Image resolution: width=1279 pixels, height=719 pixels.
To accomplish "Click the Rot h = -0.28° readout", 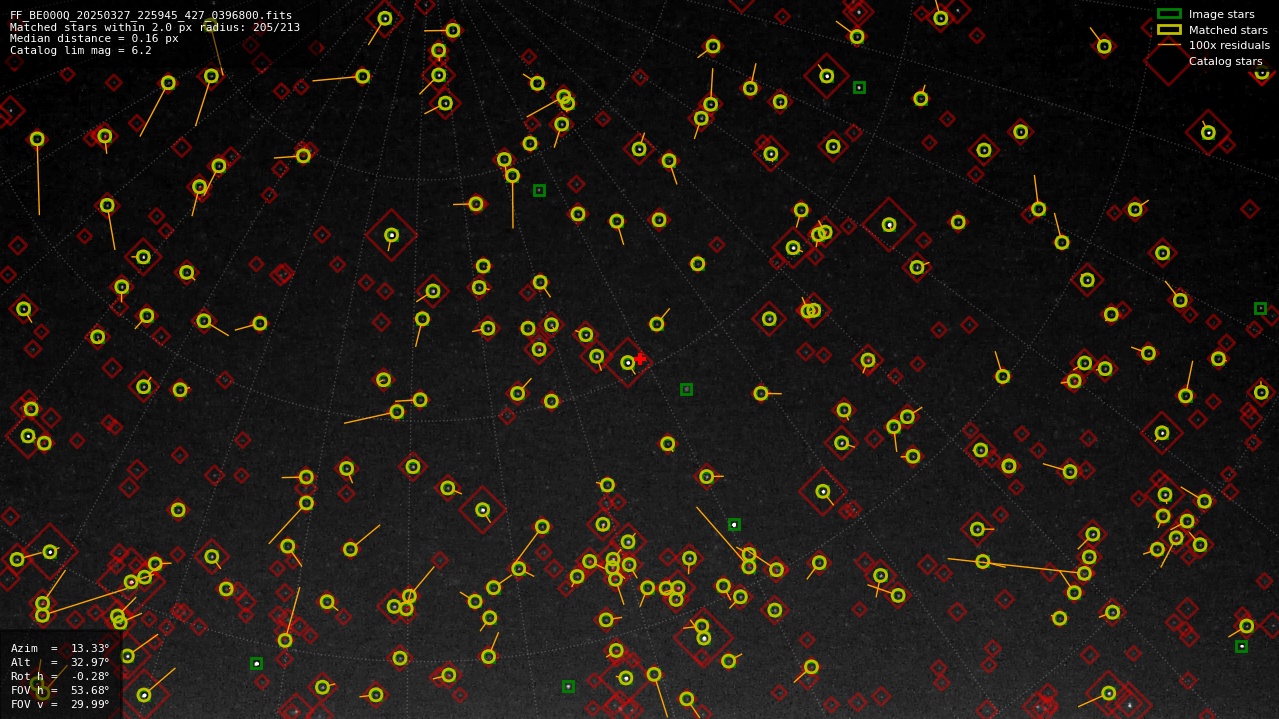I will pos(60,676).
